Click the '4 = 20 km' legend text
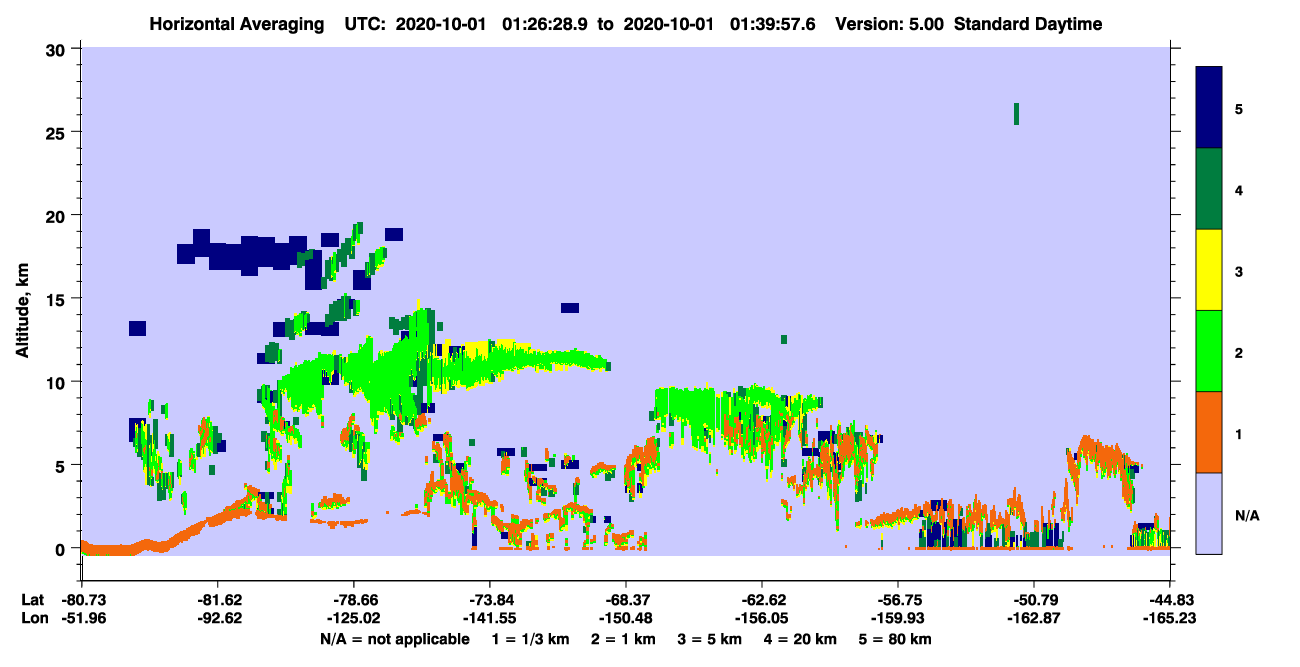1300x667 pixels. 801,639
